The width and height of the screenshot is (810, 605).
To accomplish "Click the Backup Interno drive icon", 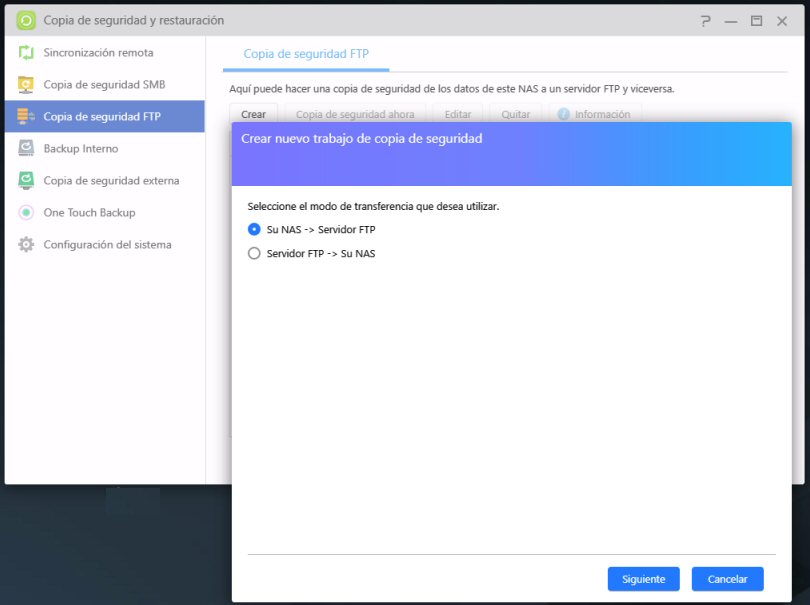I will [26, 148].
